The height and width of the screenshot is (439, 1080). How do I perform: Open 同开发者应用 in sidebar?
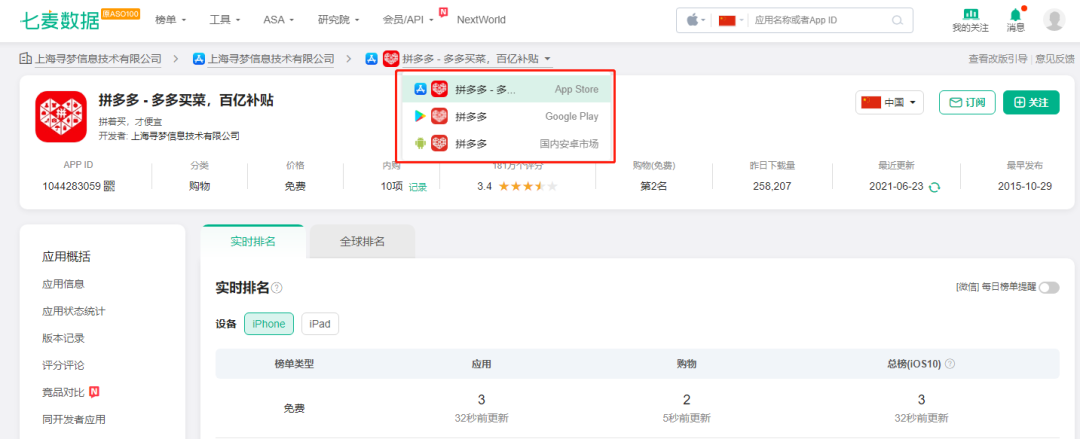click(x=74, y=419)
